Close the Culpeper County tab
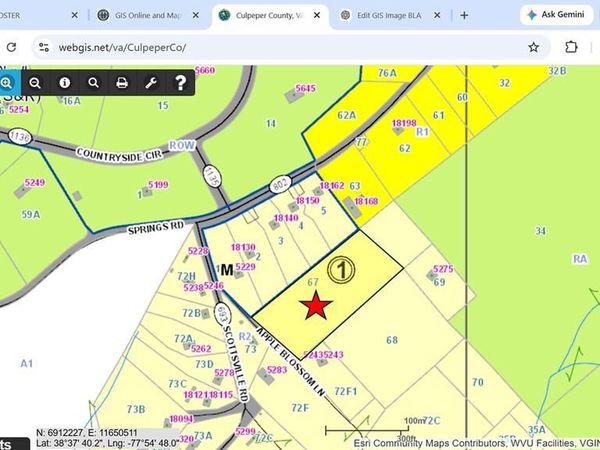Screen dimensions: 600x450 click(317, 15)
